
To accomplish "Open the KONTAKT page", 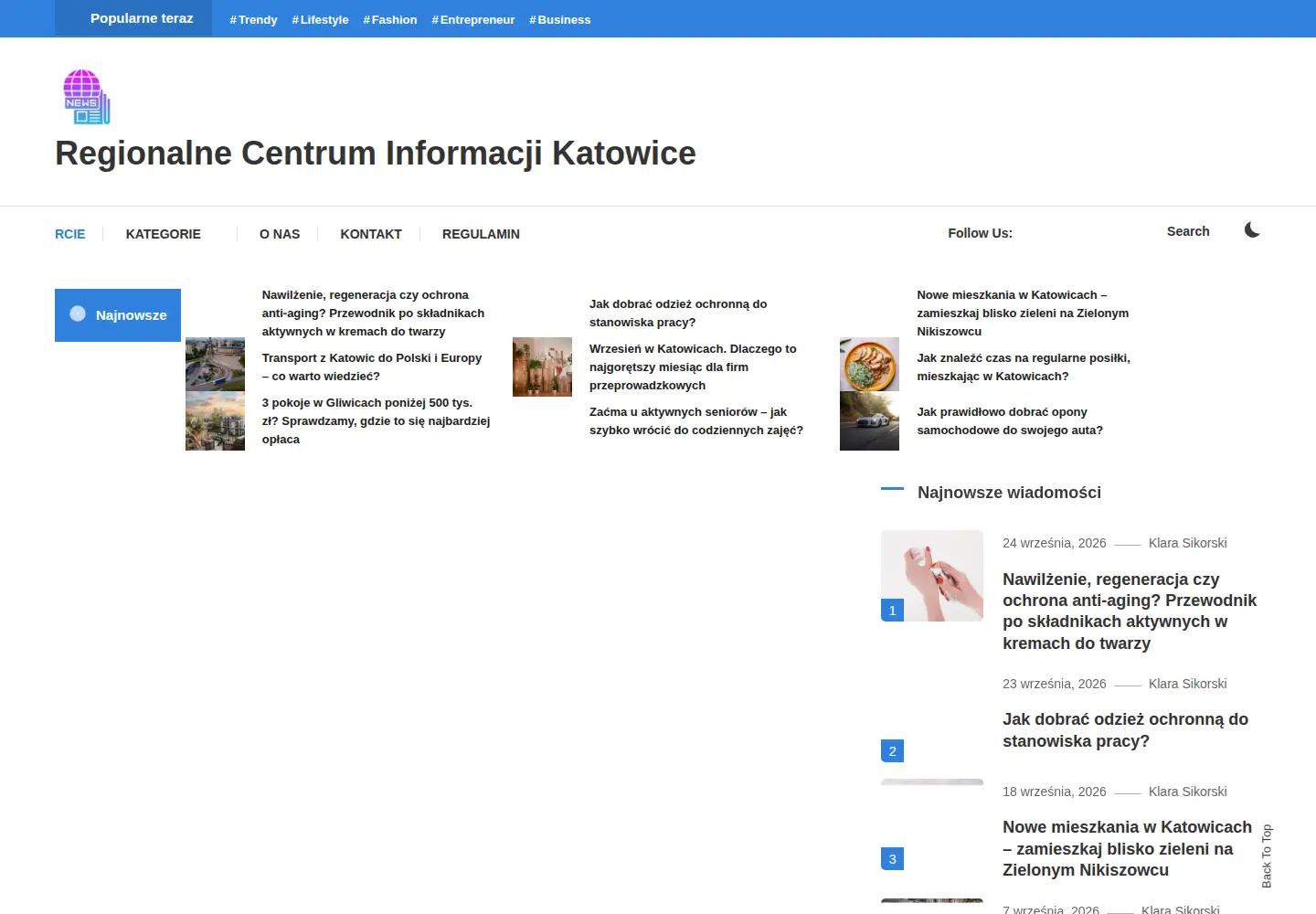I will (x=371, y=234).
